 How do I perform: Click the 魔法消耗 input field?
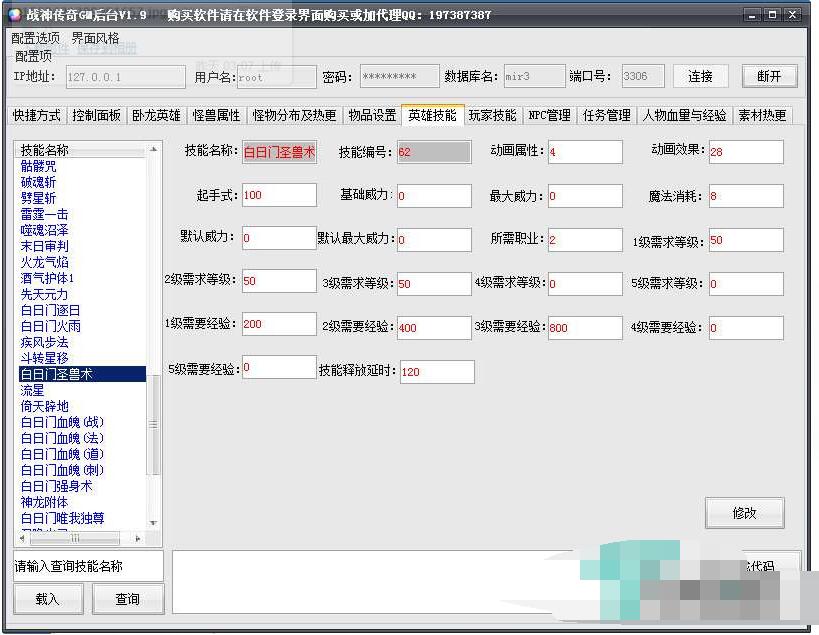point(745,196)
